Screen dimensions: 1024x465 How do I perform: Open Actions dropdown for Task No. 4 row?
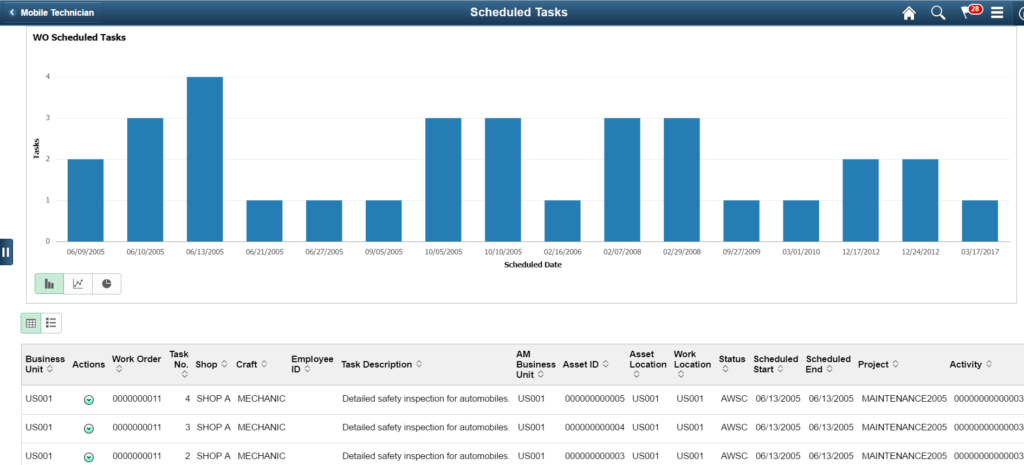(89, 399)
